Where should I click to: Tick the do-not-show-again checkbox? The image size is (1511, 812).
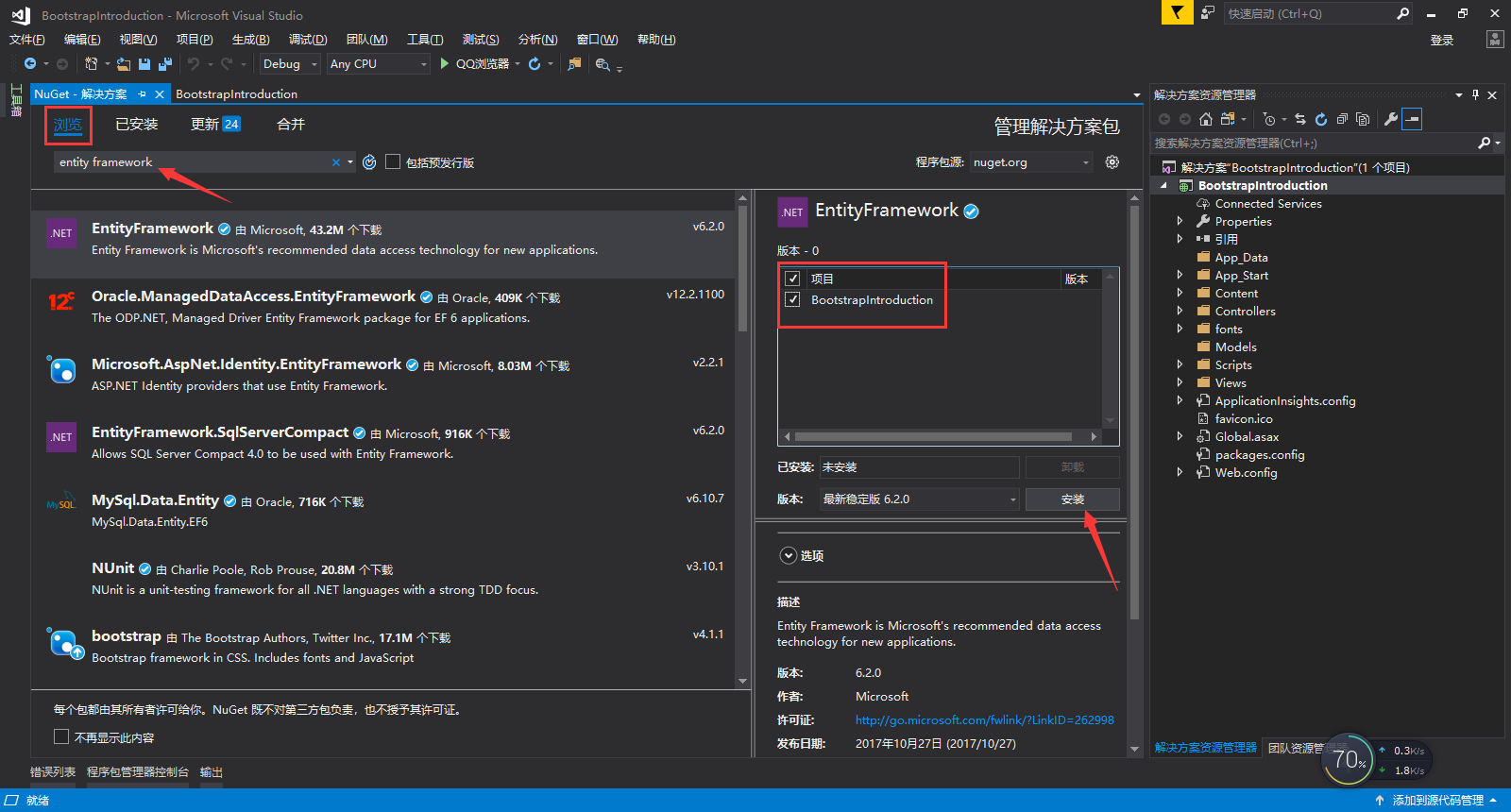pyautogui.click(x=61, y=736)
